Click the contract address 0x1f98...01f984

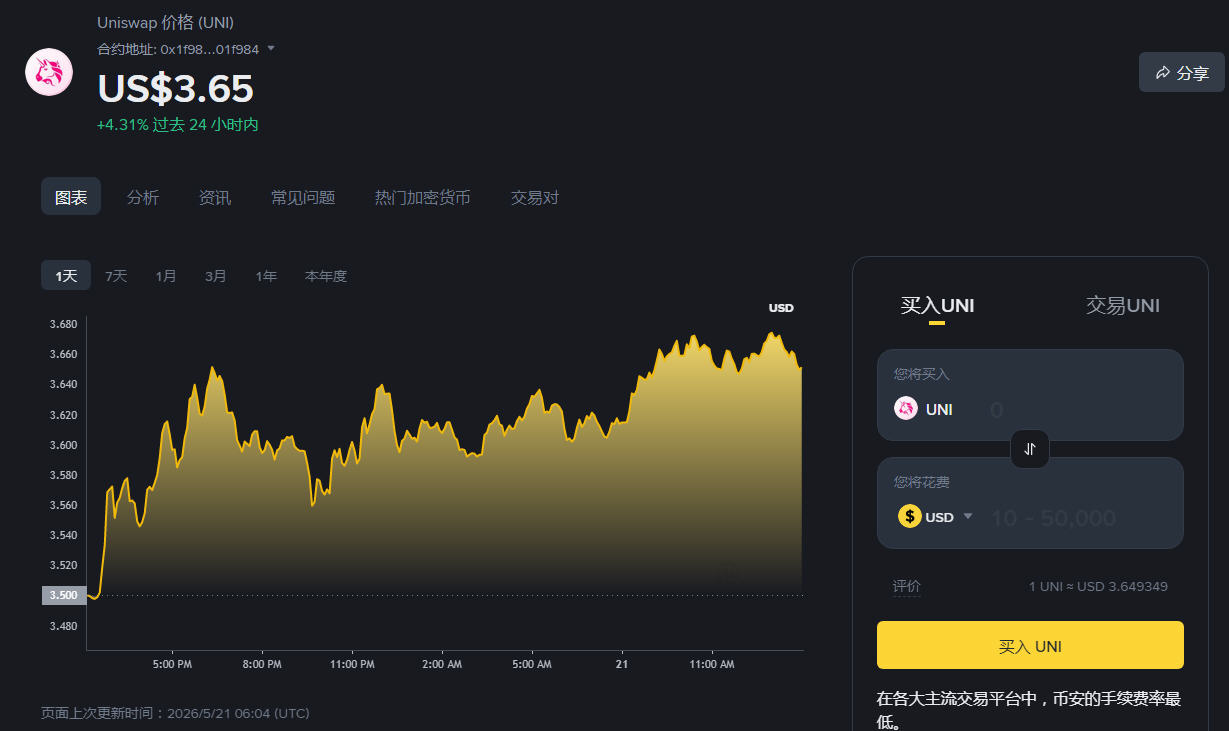[210, 49]
